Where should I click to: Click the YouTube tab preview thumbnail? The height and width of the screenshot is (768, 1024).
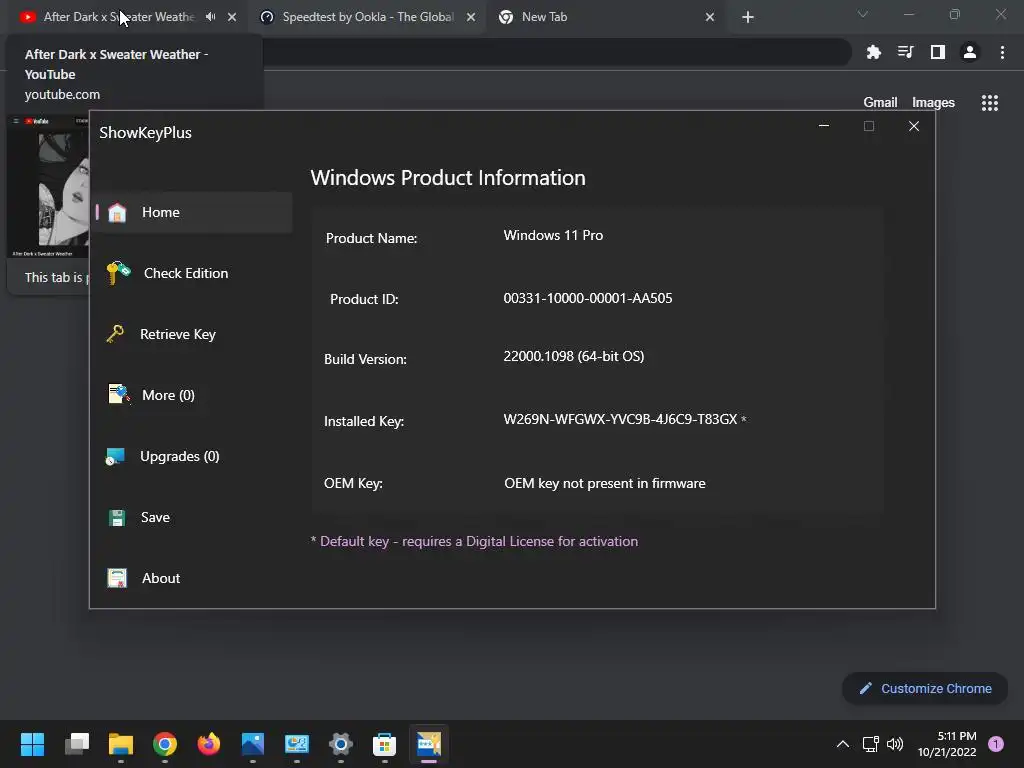tap(48, 186)
